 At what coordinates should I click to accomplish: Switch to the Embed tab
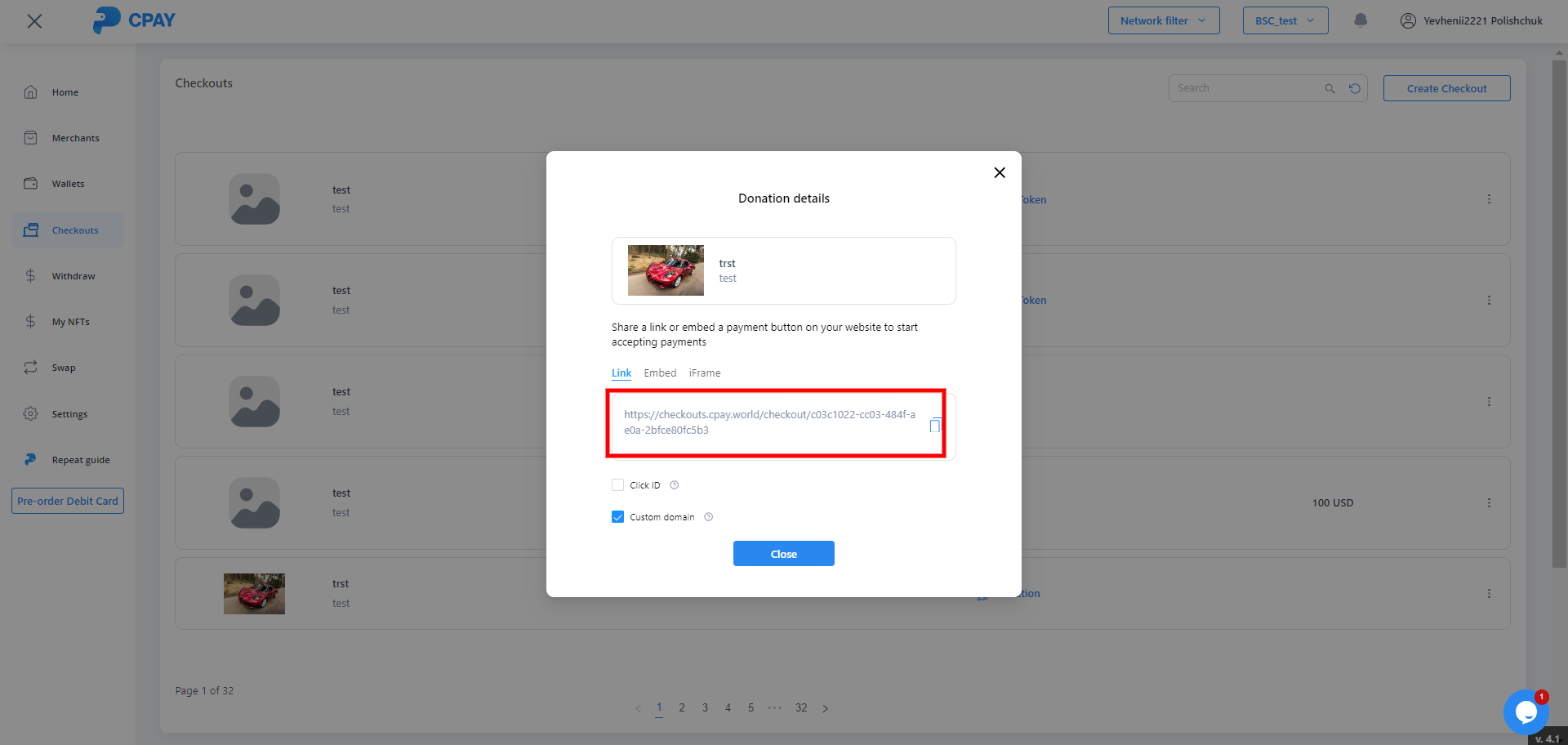point(660,373)
